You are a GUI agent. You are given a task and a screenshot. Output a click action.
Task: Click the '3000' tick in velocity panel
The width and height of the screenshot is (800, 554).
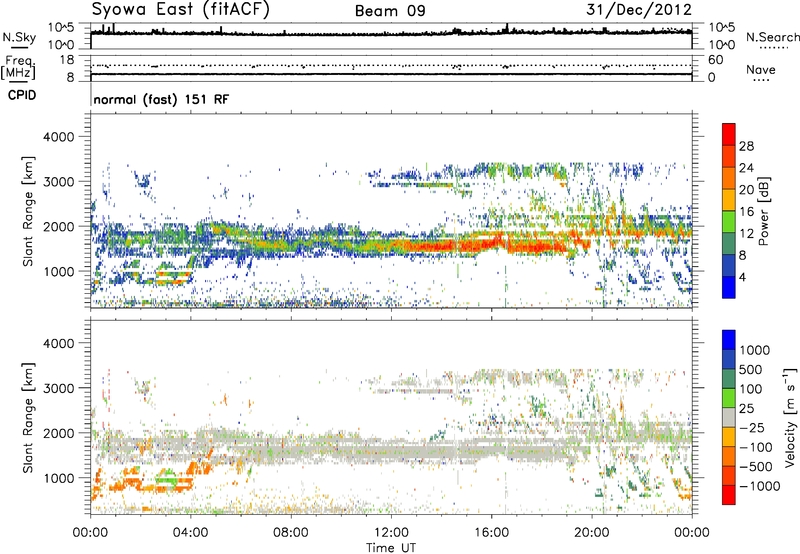pyautogui.click(x=58, y=388)
